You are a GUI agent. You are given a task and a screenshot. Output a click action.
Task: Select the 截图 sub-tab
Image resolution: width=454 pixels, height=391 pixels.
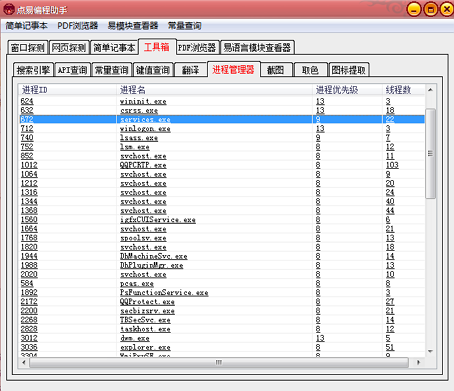coord(276,70)
